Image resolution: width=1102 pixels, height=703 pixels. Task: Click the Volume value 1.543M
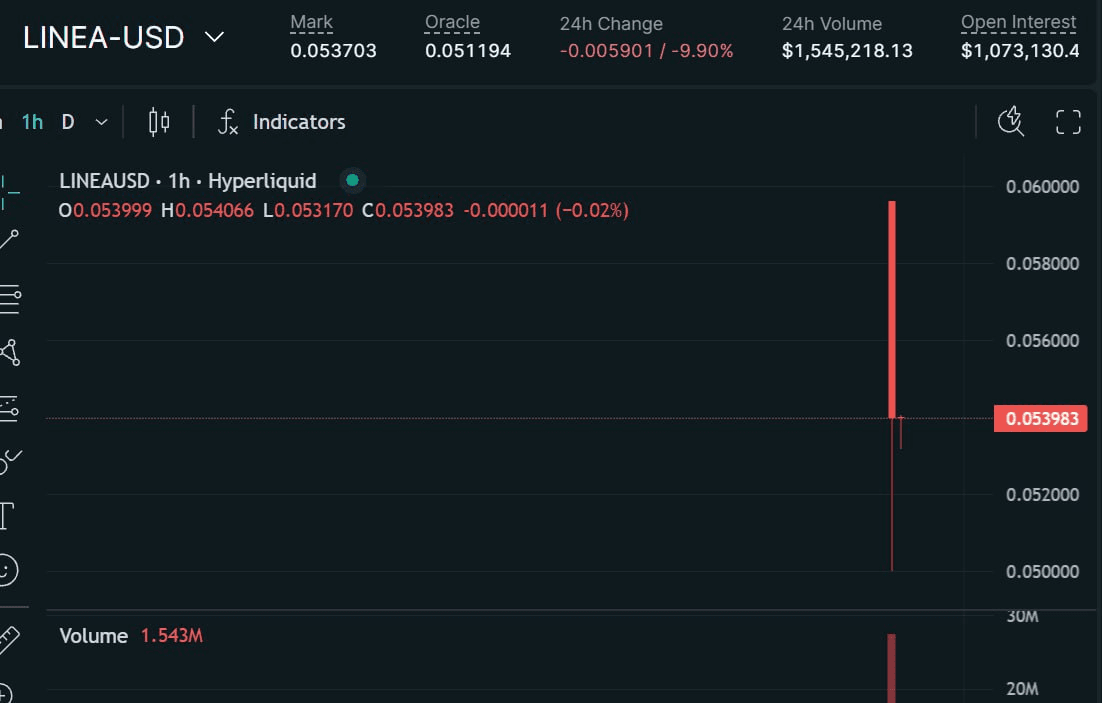tap(171, 636)
